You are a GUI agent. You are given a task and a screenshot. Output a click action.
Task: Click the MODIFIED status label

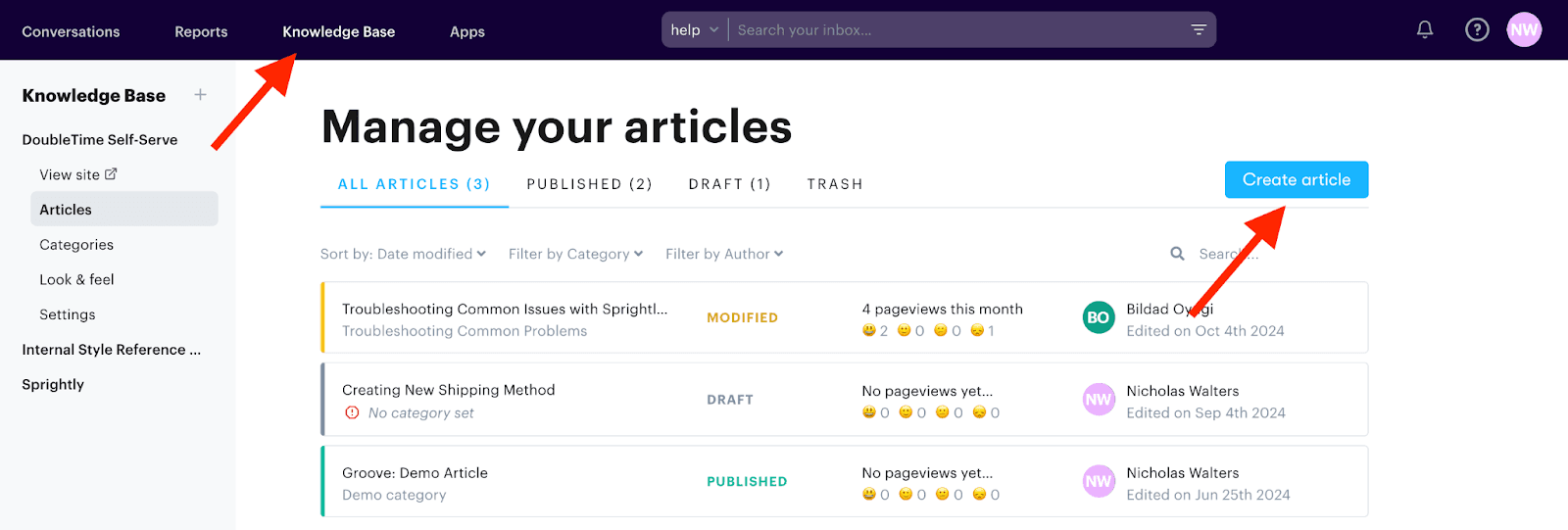(742, 317)
